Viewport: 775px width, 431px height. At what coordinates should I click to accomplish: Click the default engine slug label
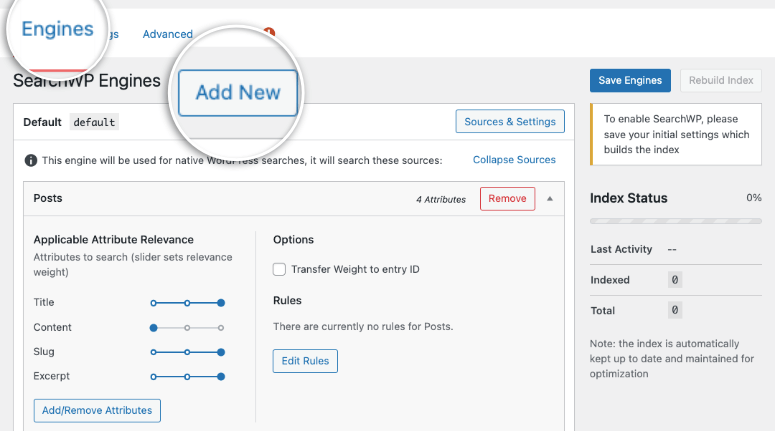[x=94, y=122]
